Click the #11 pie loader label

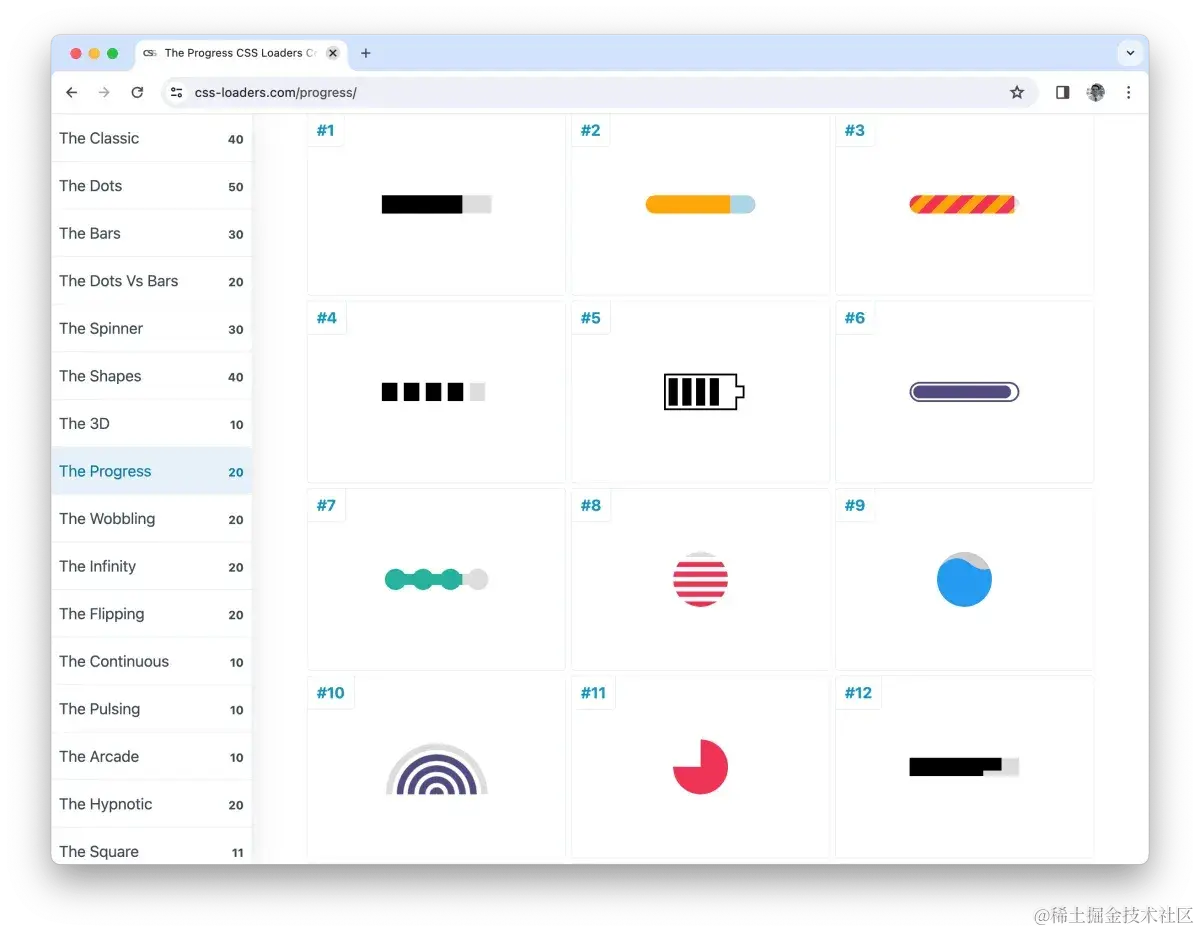(x=593, y=693)
